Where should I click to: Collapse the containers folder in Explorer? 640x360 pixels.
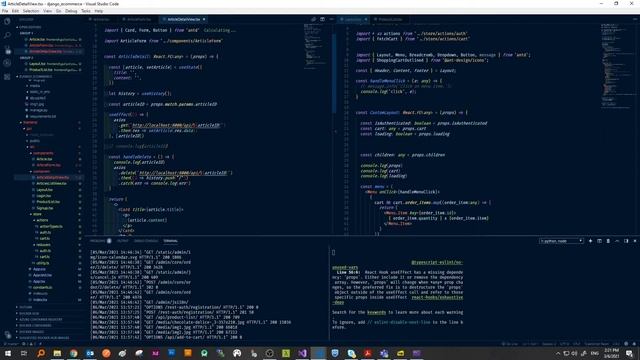click(x=41, y=171)
